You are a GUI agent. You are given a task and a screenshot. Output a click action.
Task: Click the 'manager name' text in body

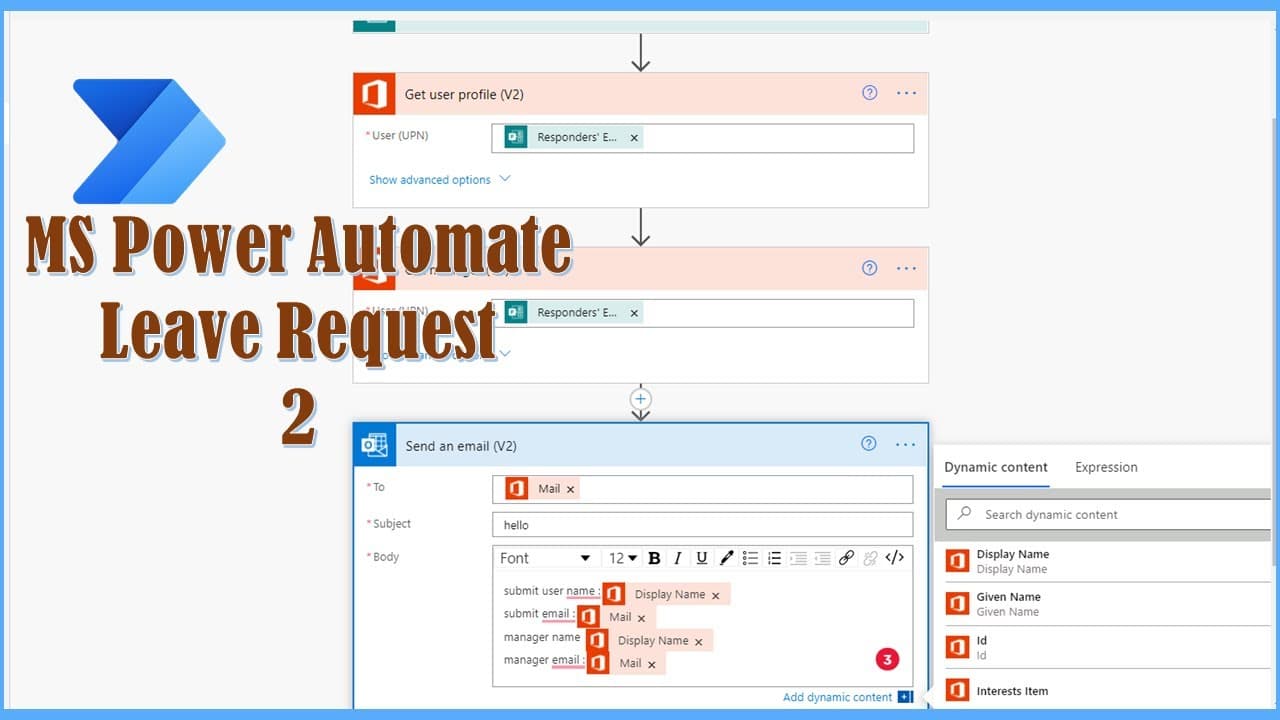pos(542,637)
